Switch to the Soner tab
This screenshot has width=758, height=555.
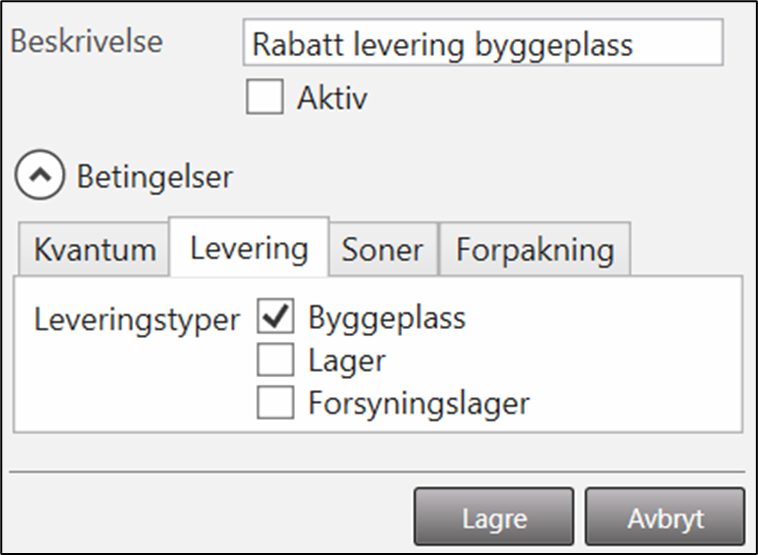point(383,250)
